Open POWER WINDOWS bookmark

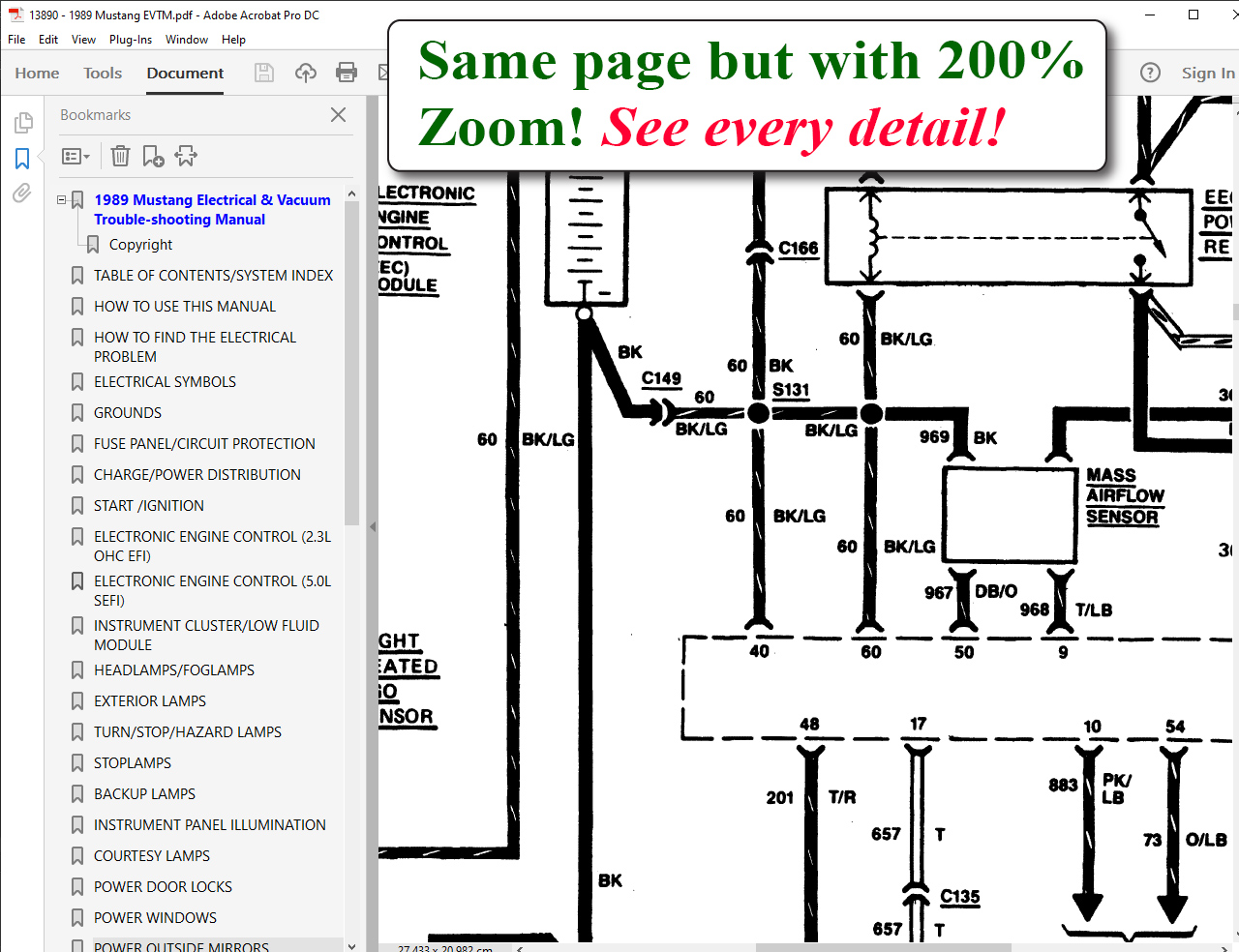[155, 918]
